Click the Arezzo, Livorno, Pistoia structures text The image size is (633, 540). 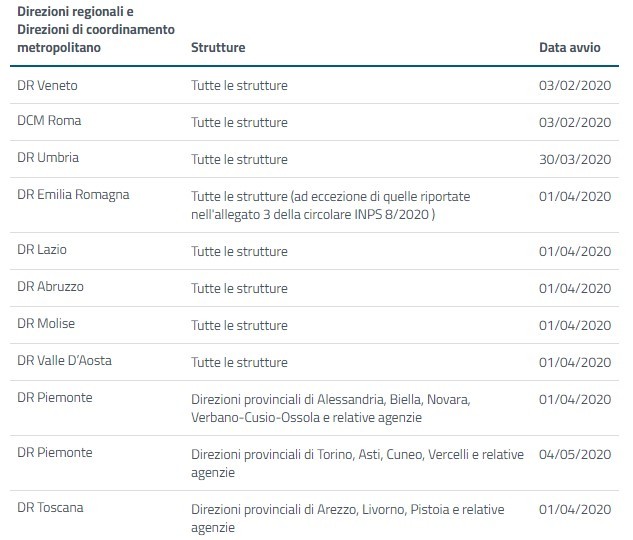coord(348,518)
